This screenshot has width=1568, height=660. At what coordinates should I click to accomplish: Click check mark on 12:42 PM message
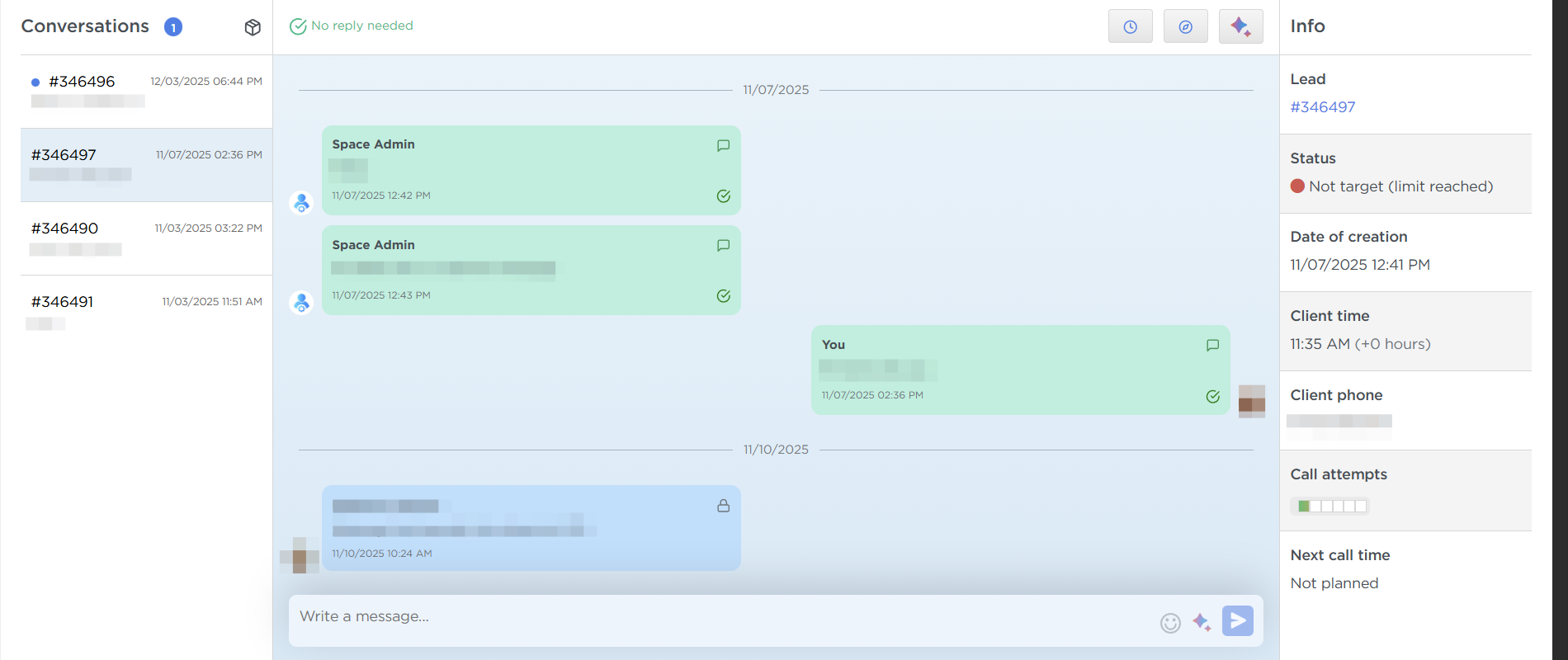point(723,196)
